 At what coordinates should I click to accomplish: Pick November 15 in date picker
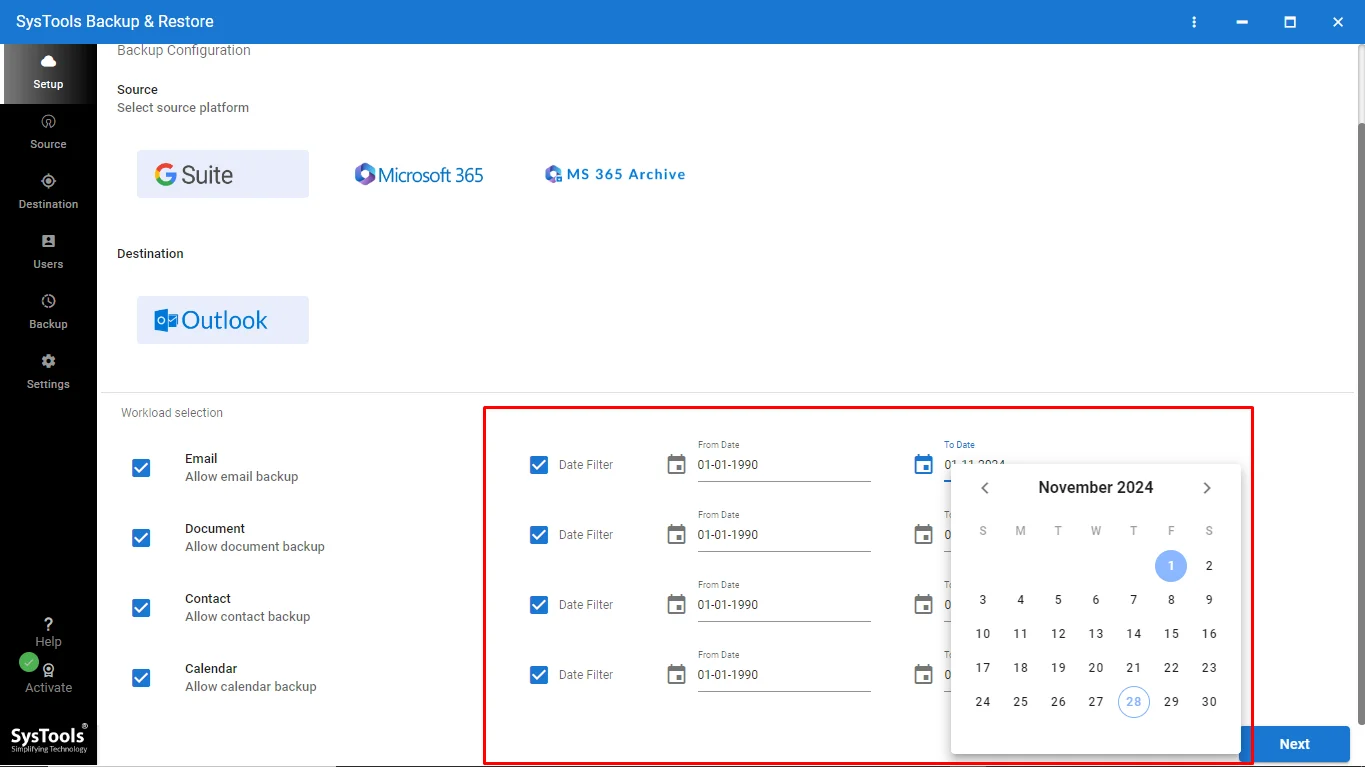pos(1171,634)
